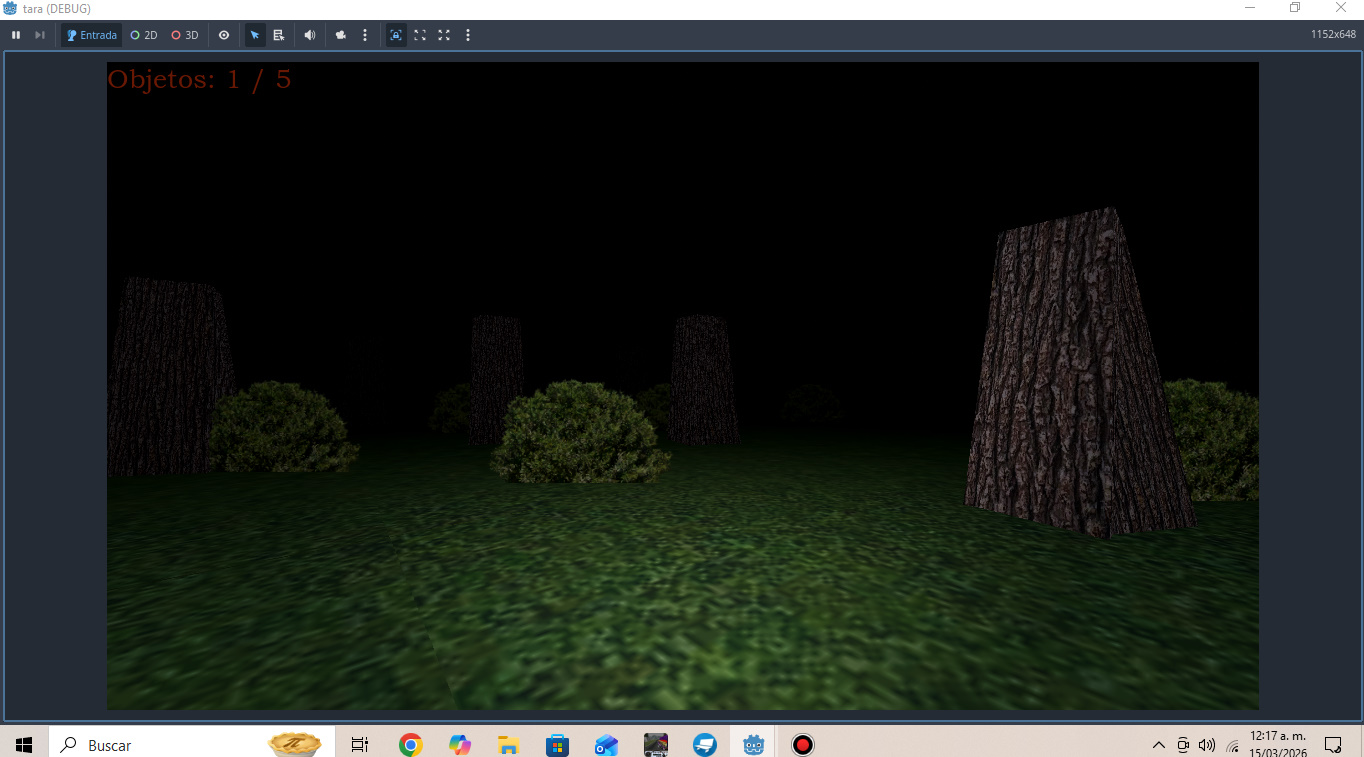Click the pie image in search box
This screenshot has width=1364, height=757.
point(295,745)
